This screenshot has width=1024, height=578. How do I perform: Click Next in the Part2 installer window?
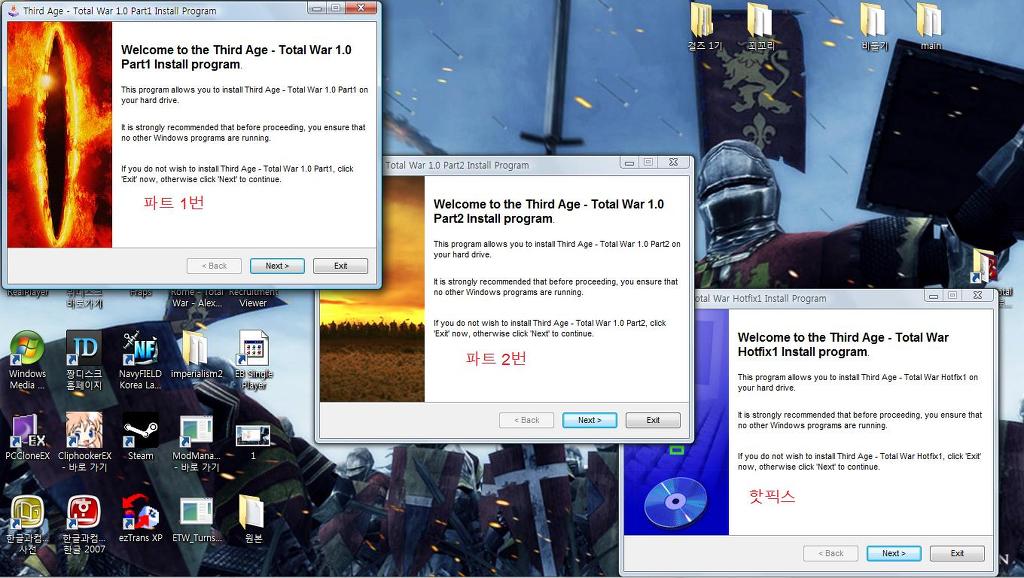[589, 420]
